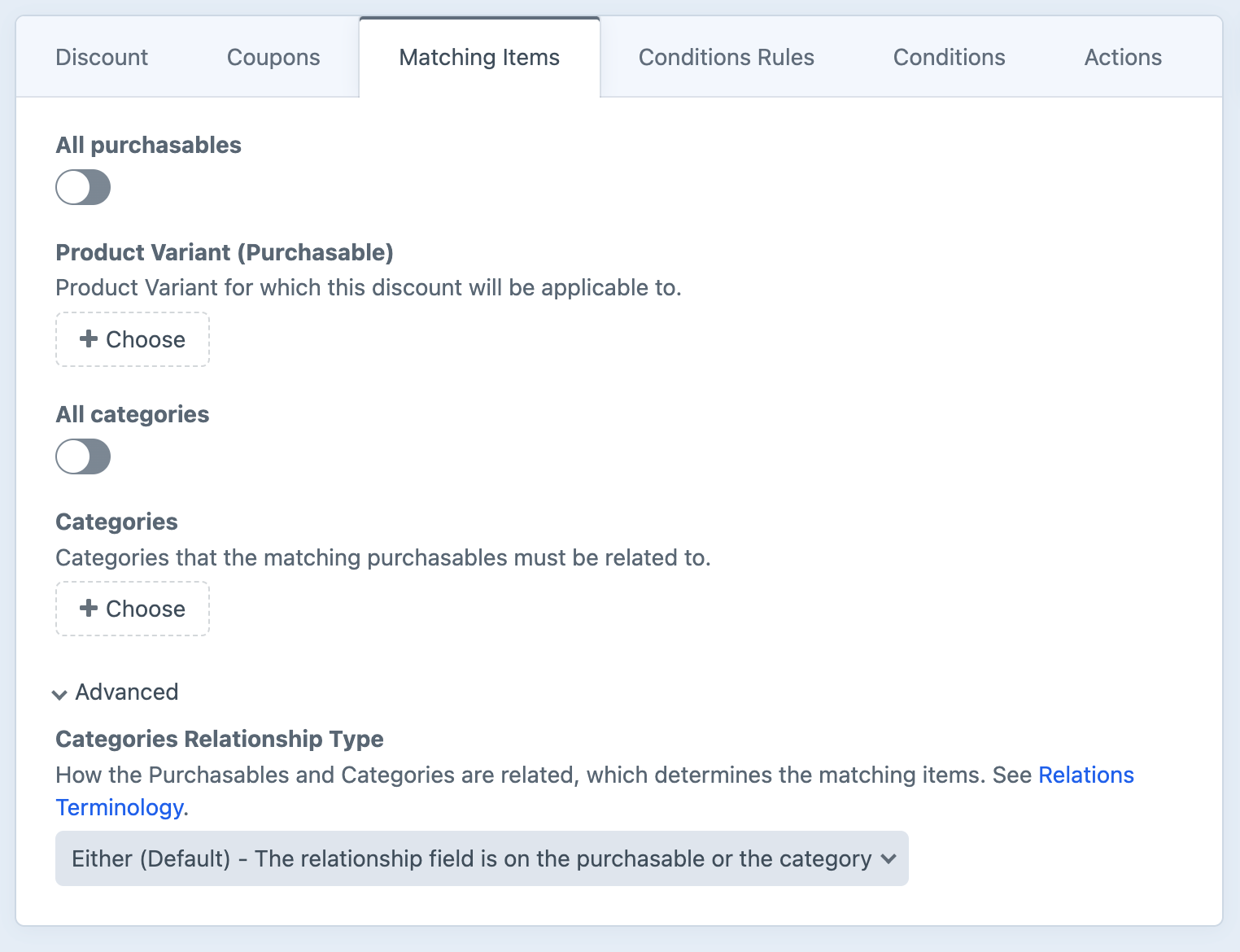Enable the All purchasables switch
Screen dimensions: 1240x952
coord(83,187)
